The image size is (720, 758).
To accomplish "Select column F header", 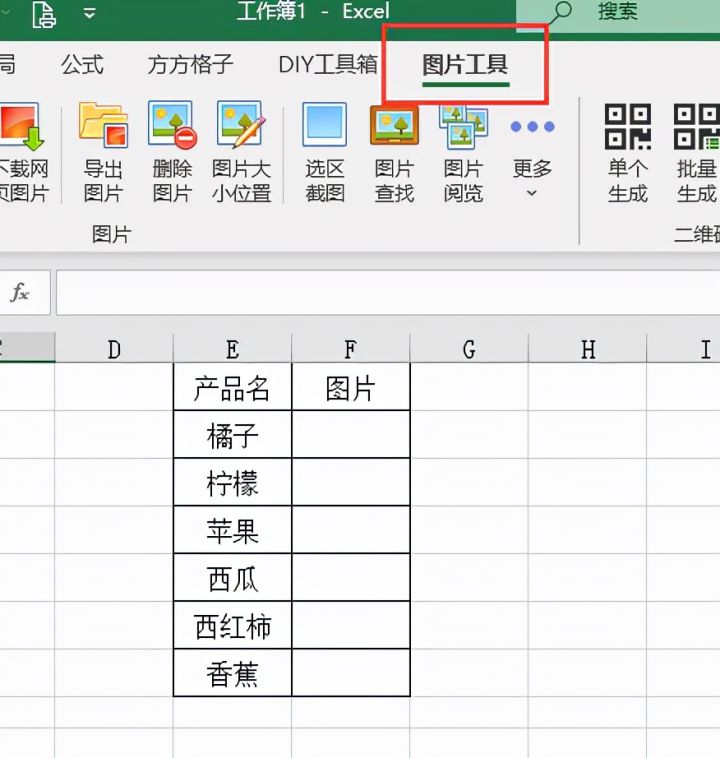I will [x=351, y=348].
